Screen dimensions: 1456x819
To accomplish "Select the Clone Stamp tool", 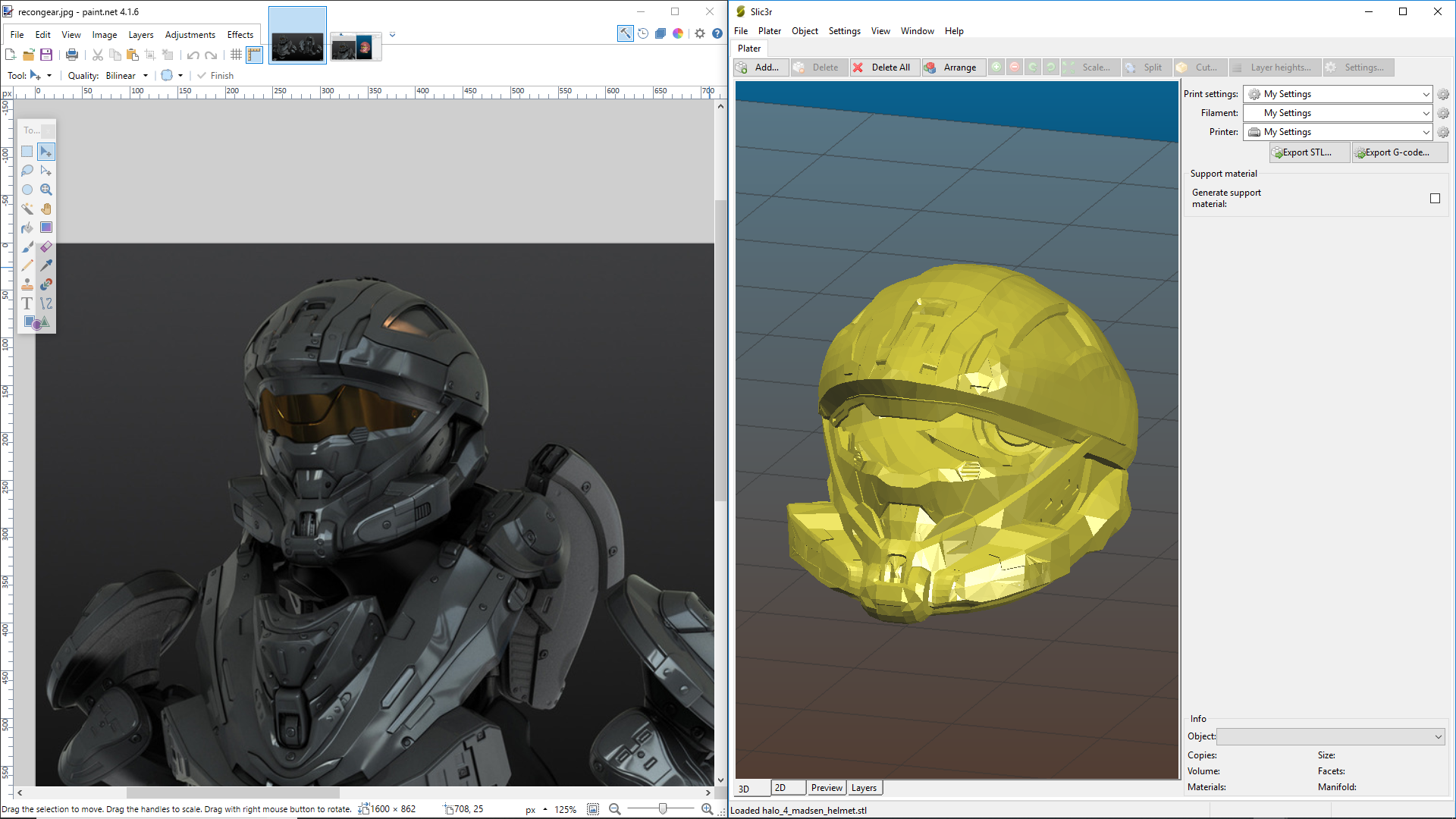I will click(x=27, y=284).
